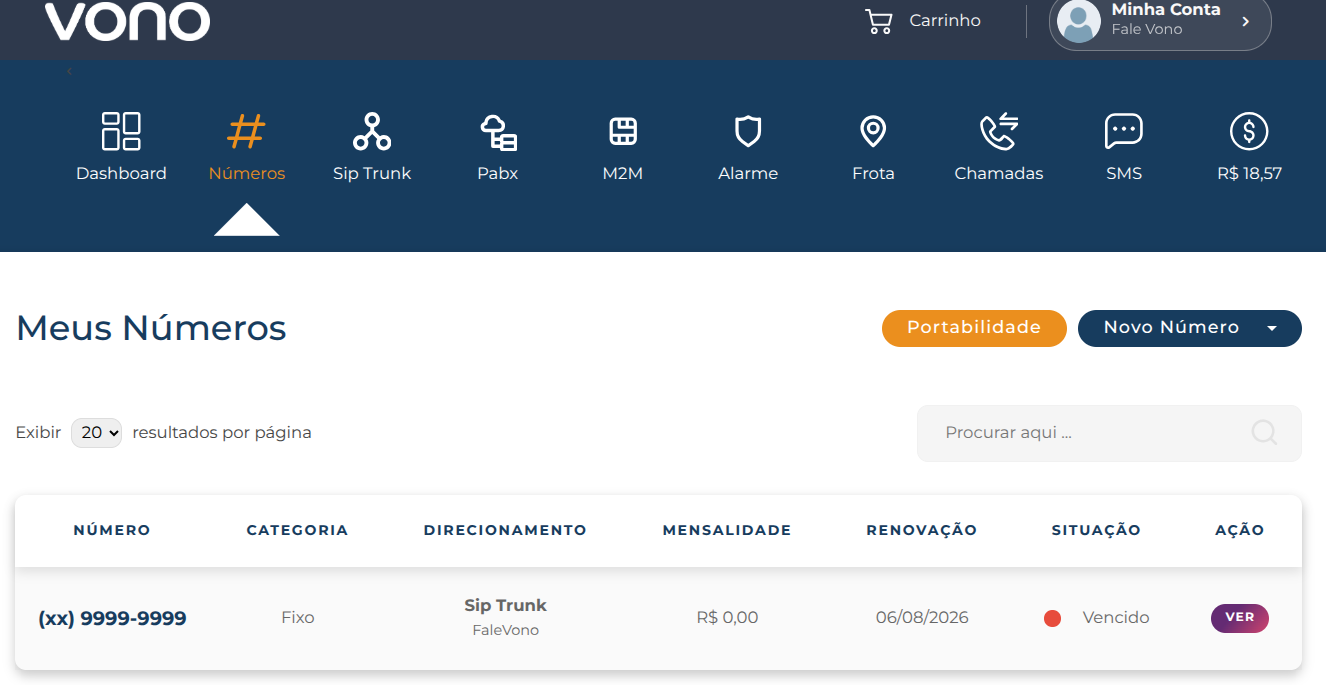Sort by the SITUAÇÃO column header
This screenshot has width=1326, height=685.
pyautogui.click(x=1096, y=530)
